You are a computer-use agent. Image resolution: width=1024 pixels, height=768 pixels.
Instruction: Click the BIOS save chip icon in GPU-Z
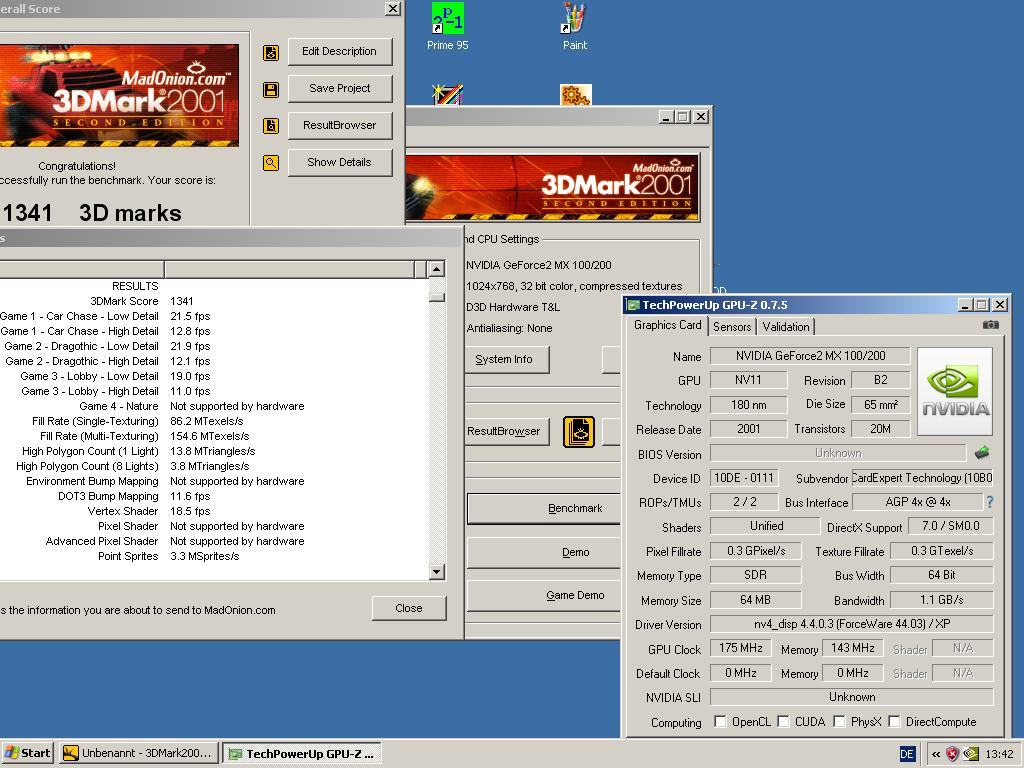(982, 453)
